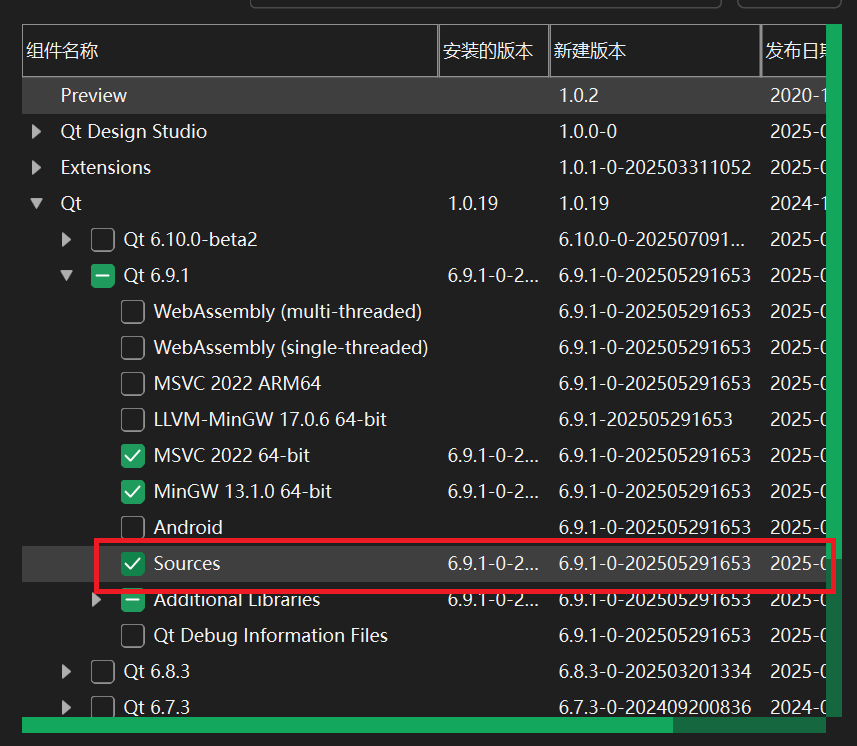
Task: Click new version 6.9.1-202505291653 of LLVM-MinGW
Action: 645,420
